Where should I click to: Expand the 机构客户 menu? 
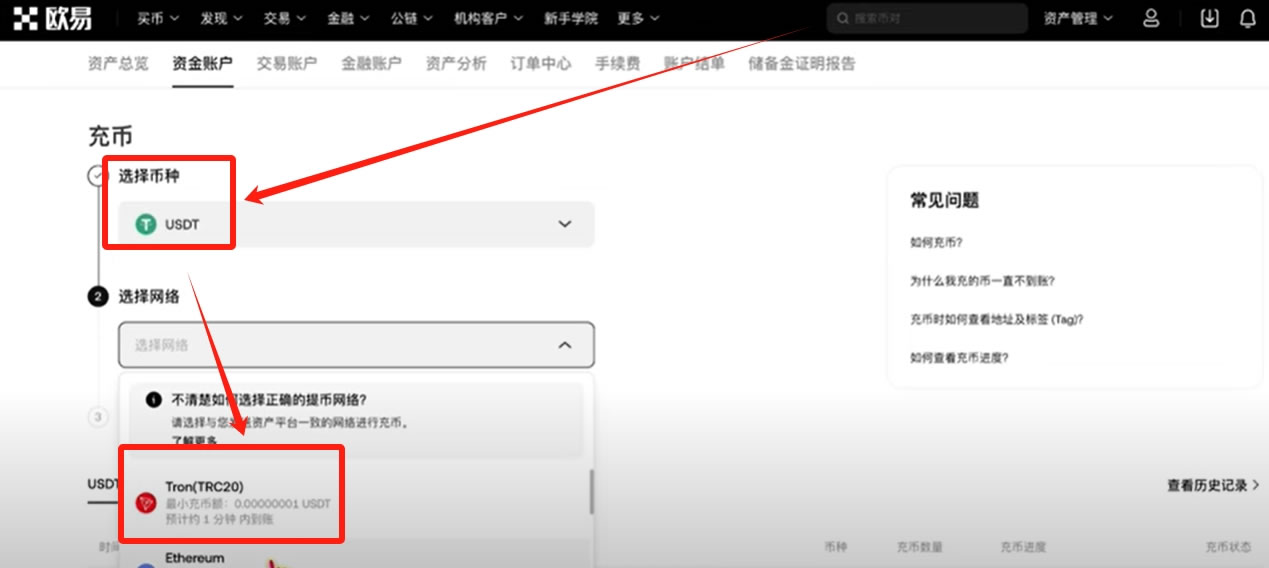[488, 18]
